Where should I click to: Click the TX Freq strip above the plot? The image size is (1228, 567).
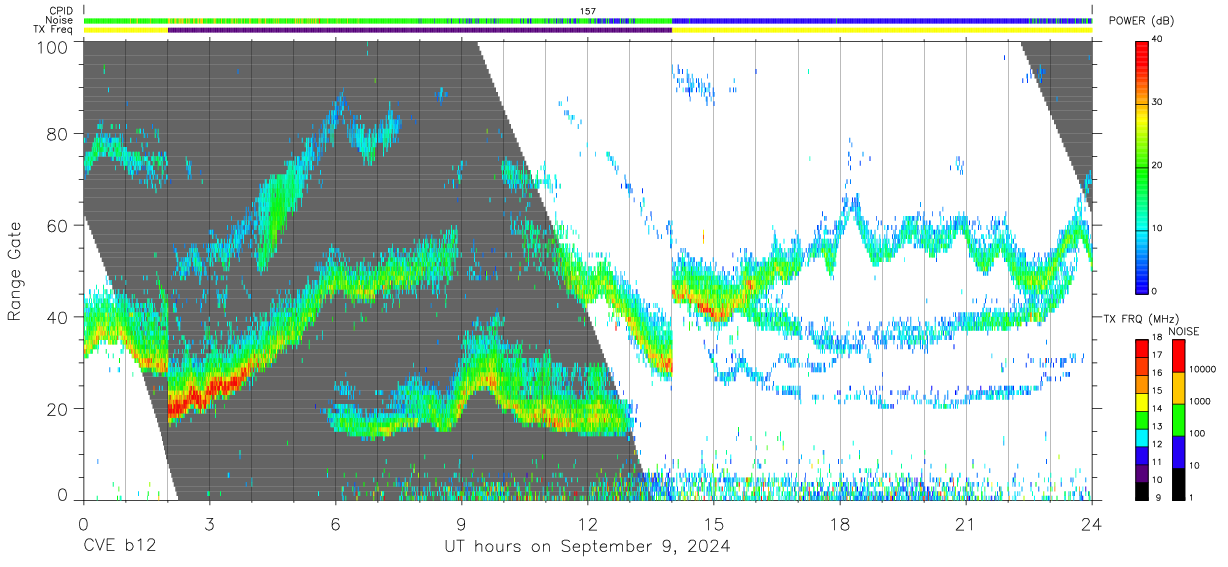(587, 30)
